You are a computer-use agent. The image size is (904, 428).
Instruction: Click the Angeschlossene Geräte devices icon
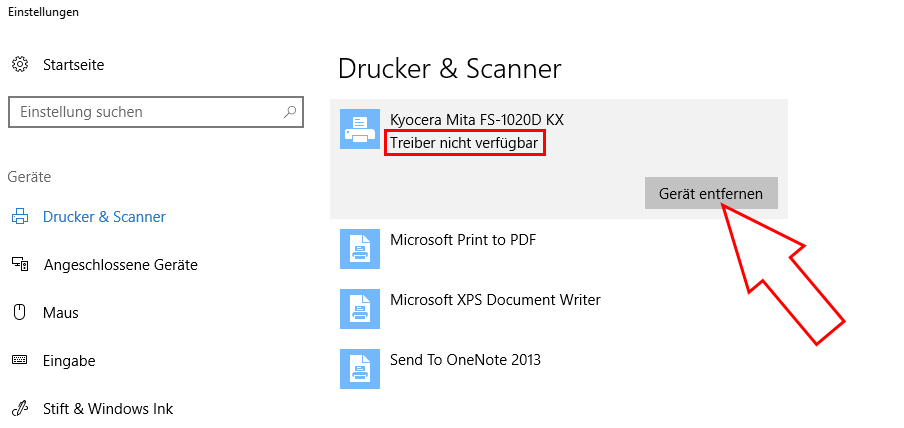click(x=20, y=265)
